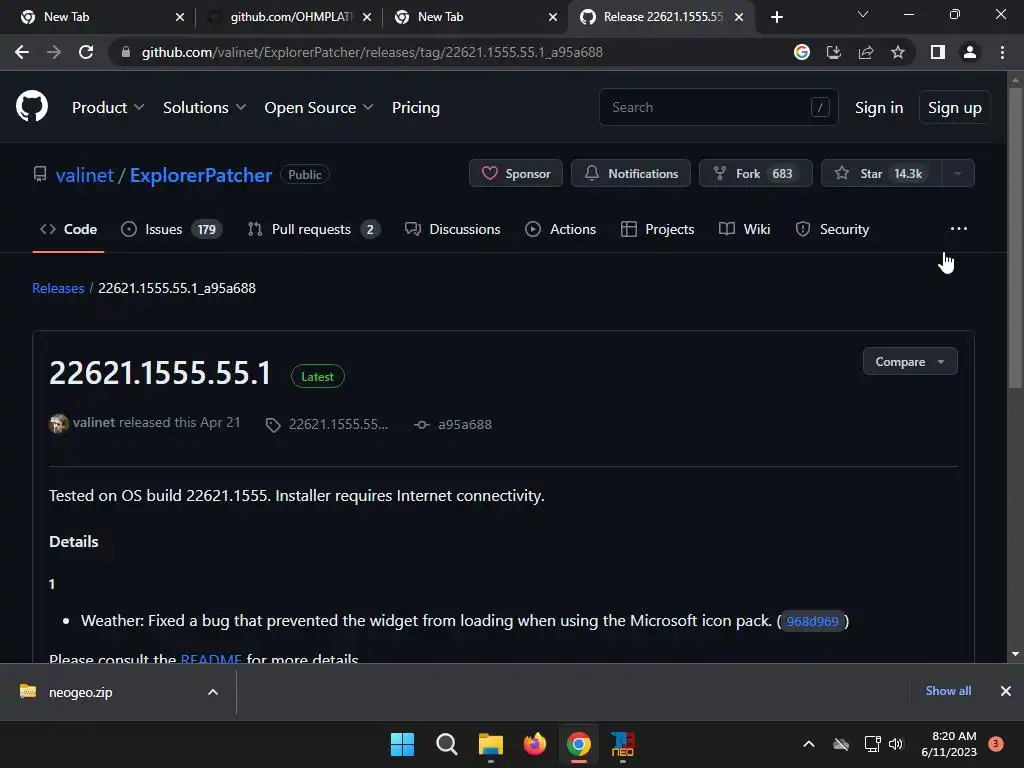Open the ExplorerPatcher repository link
This screenshot has width=1024, height=768.
pyautogui.click(x=200, y=175)
